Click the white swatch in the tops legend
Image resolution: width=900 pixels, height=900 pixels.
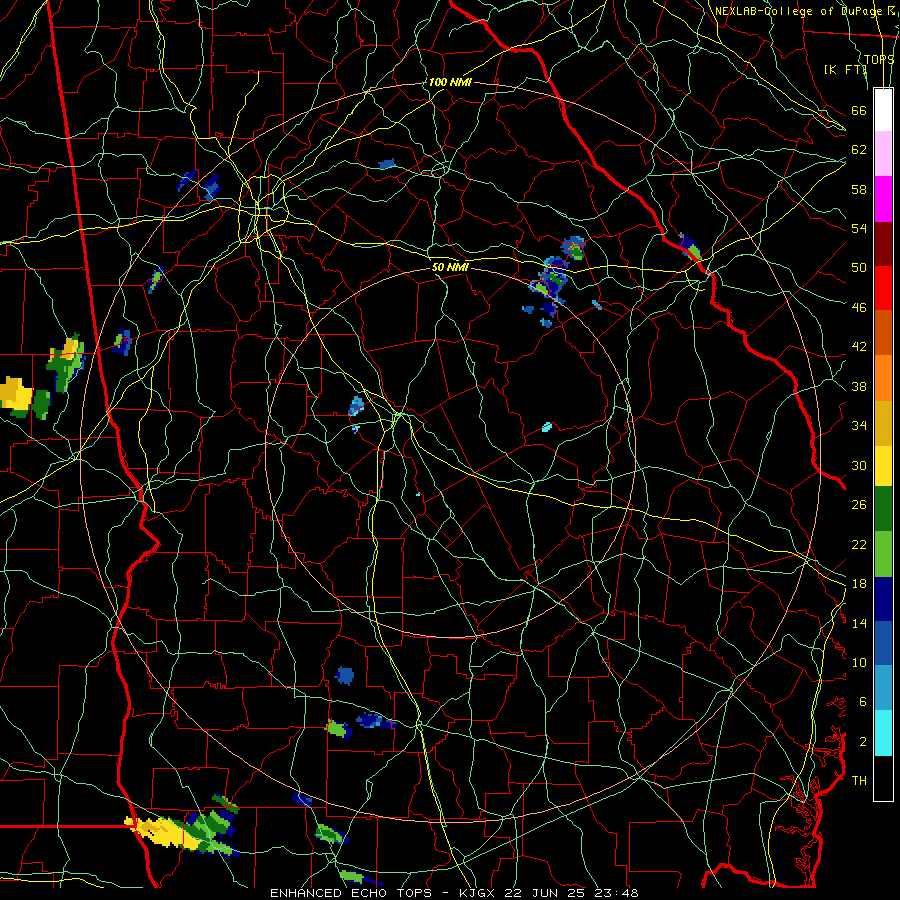coord(883,110)
